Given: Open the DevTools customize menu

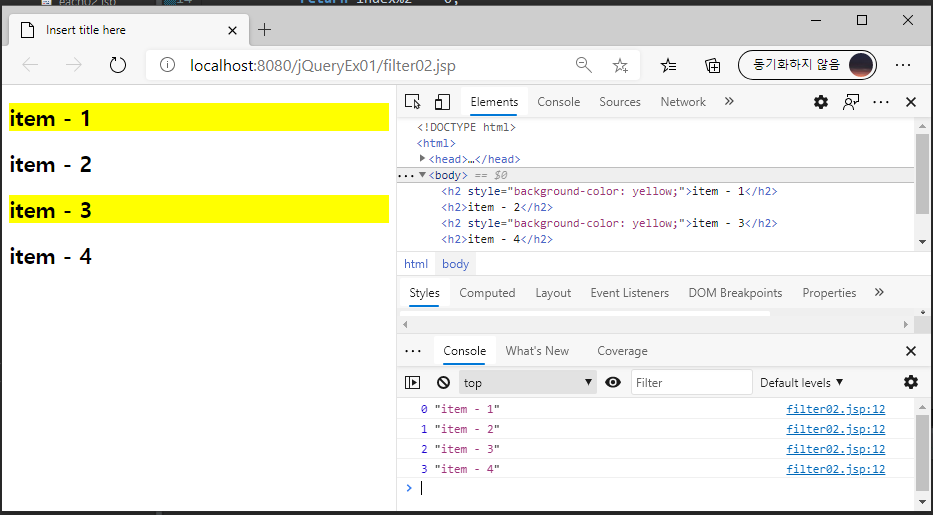Looking at the screenshot, I should 881,102.
